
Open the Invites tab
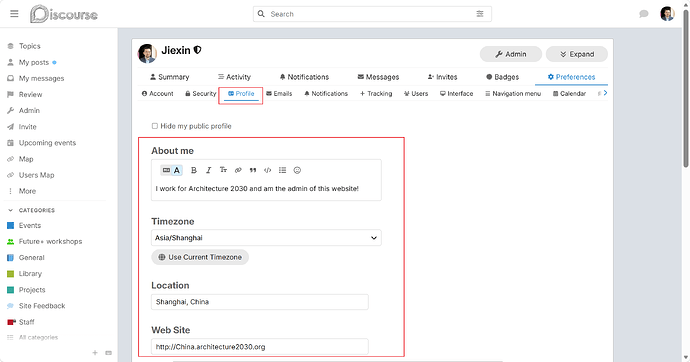442,77
